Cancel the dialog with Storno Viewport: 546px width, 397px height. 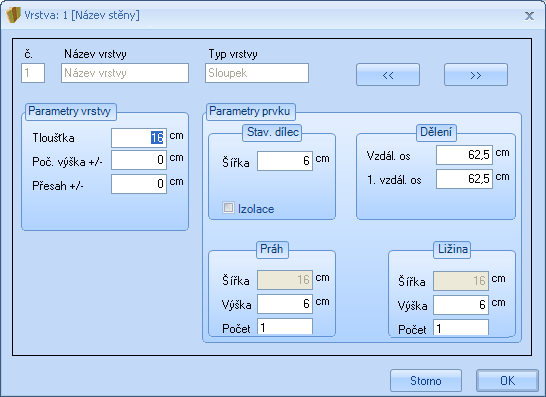pyautogui.click(x=426, y=381)
